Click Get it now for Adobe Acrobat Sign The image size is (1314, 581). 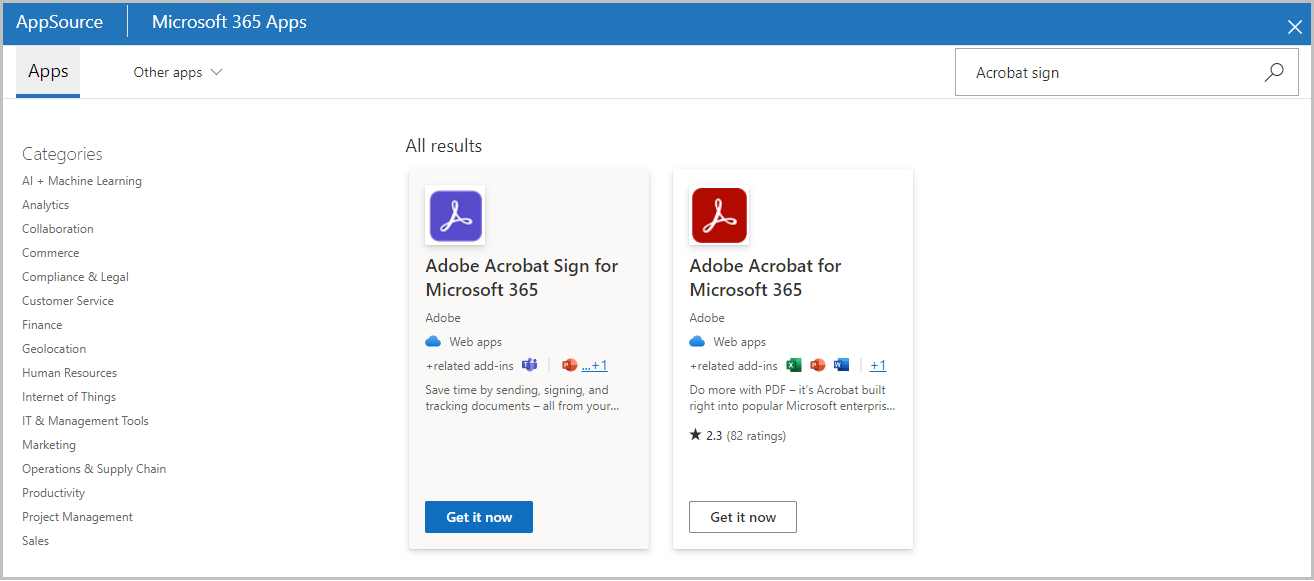coord(478,517)
